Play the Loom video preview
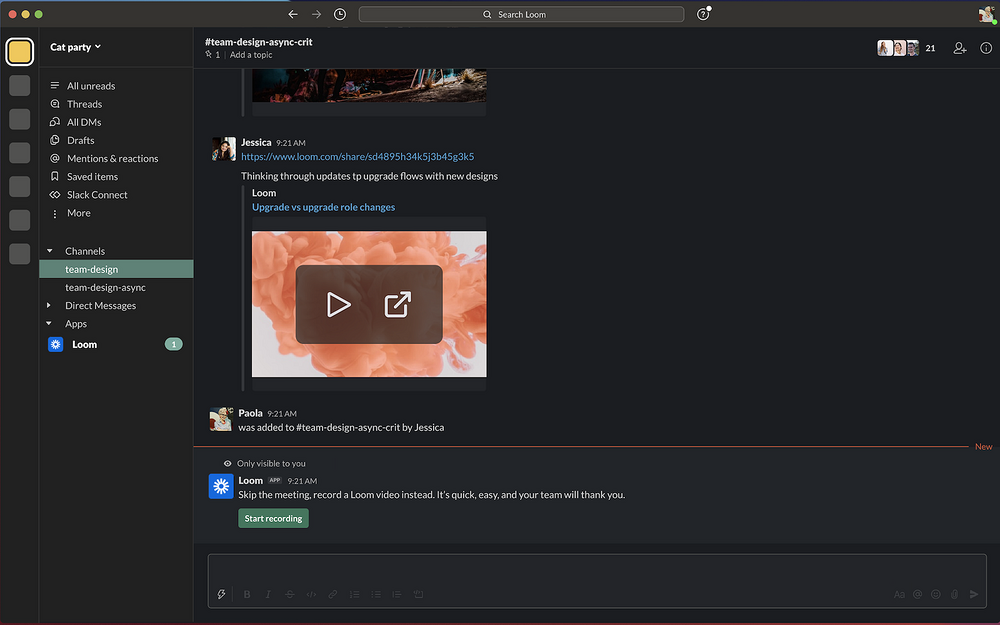Image resolution: width=1000 pixels, height=625 pixels. pos(338,305)
